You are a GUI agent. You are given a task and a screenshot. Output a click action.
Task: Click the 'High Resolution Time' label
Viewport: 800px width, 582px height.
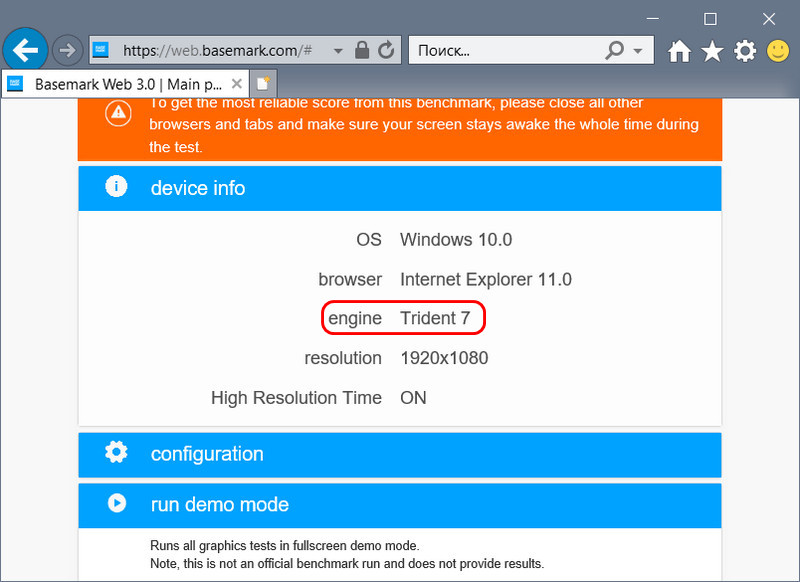tap(296, 397)
